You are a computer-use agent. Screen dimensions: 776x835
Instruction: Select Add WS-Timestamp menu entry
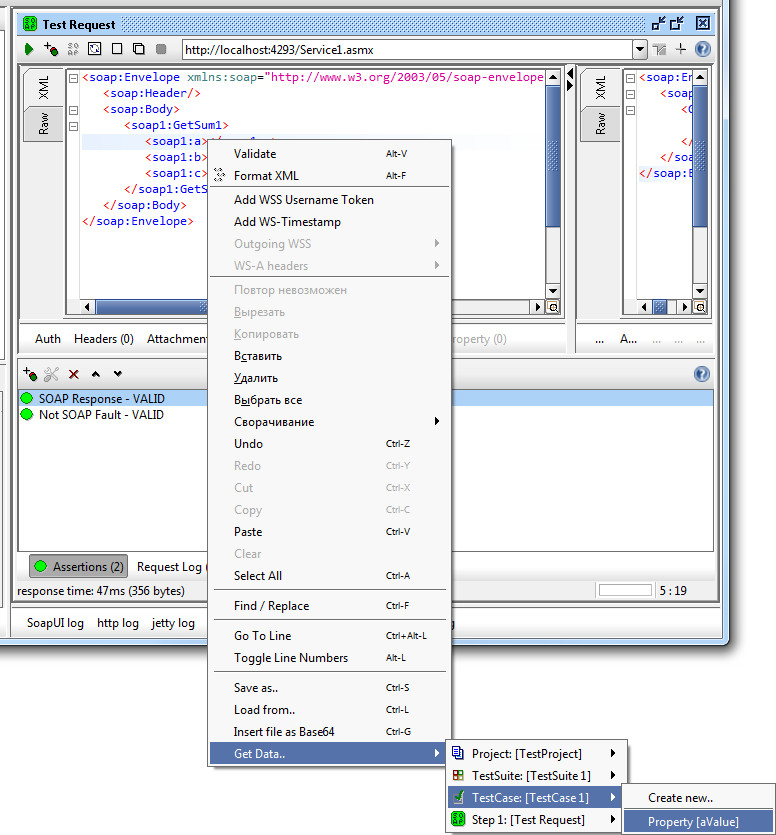click(330, 222)
